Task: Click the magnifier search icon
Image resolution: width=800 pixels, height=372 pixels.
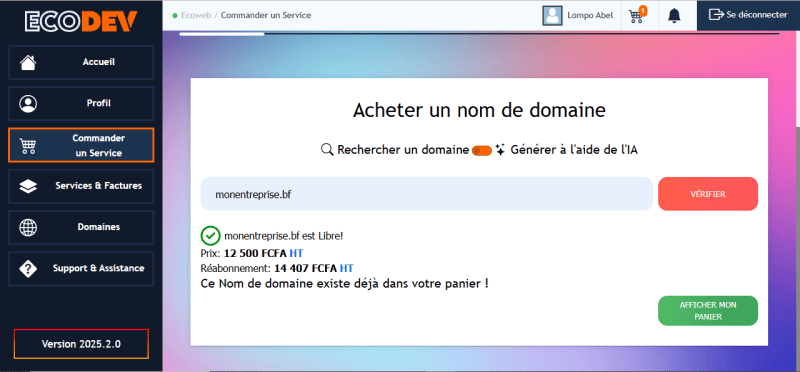Action: 327,150
